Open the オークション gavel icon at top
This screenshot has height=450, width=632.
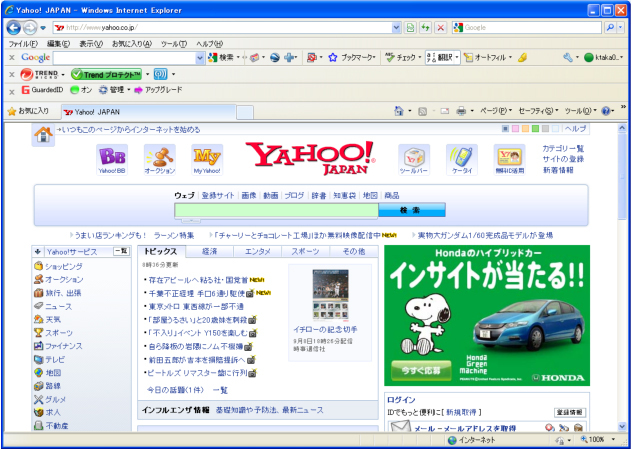(160, 160)
